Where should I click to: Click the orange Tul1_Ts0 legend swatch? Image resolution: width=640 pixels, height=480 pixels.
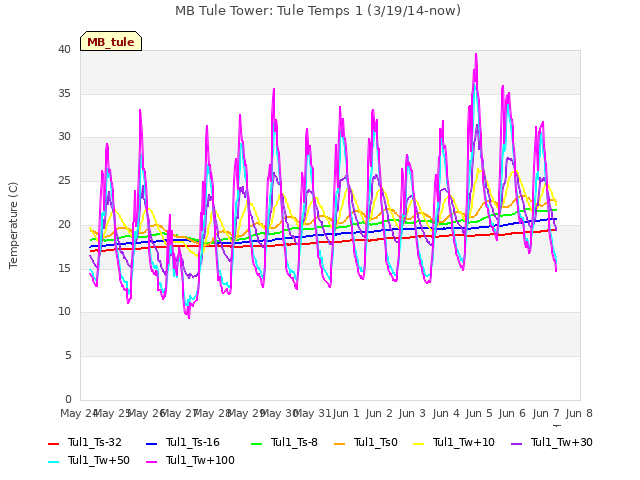(339, 444)
